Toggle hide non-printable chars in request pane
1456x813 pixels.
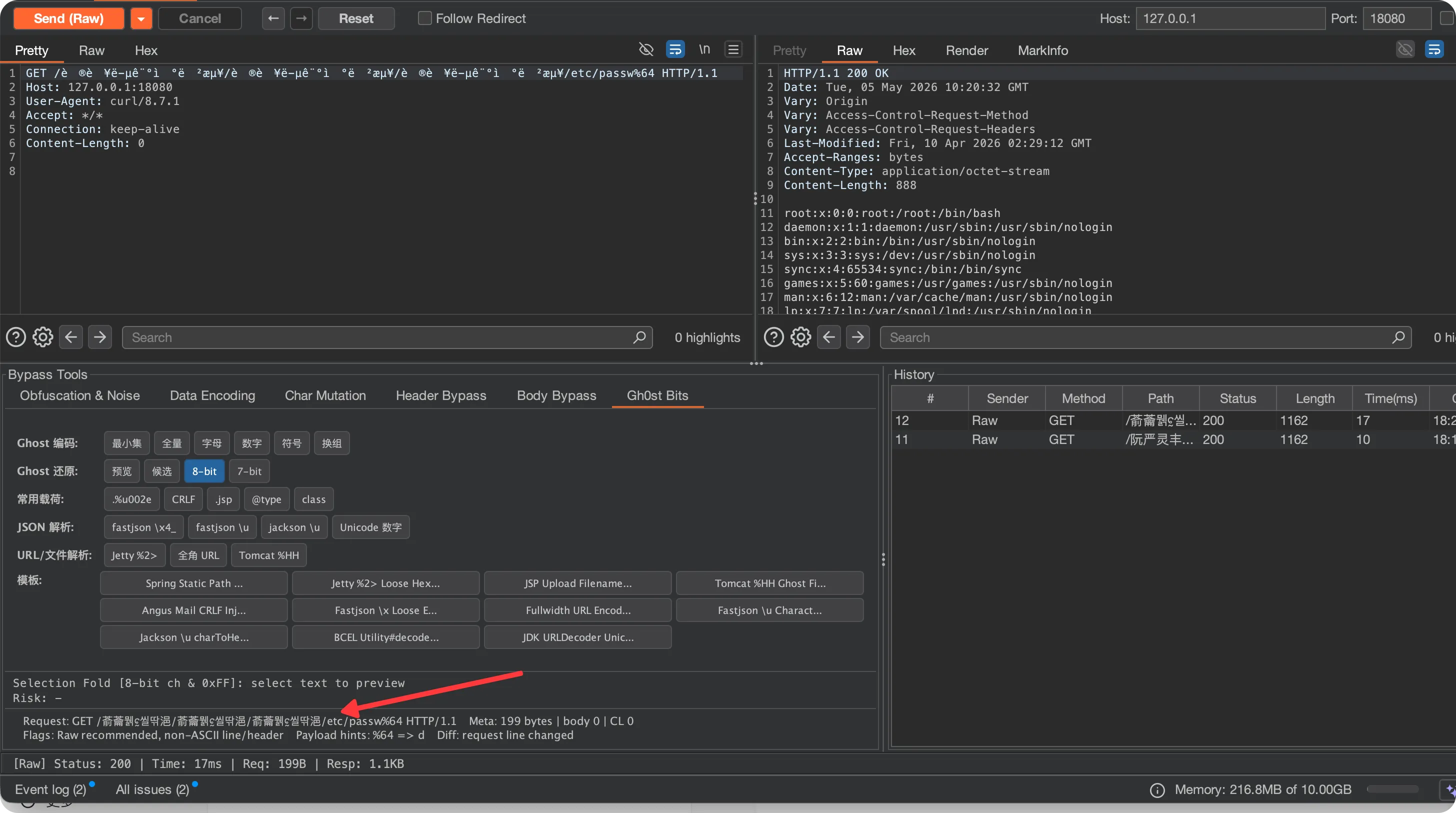pos(646,49)
